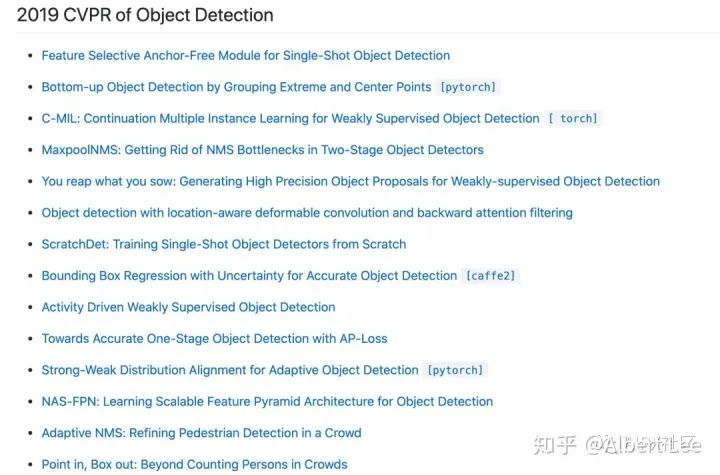The height and width of the screenshot is (475, 720).
Task: Click the [pytorch] tag beside Strong-Weak Distribution Alignment
Action: (455, 370)
